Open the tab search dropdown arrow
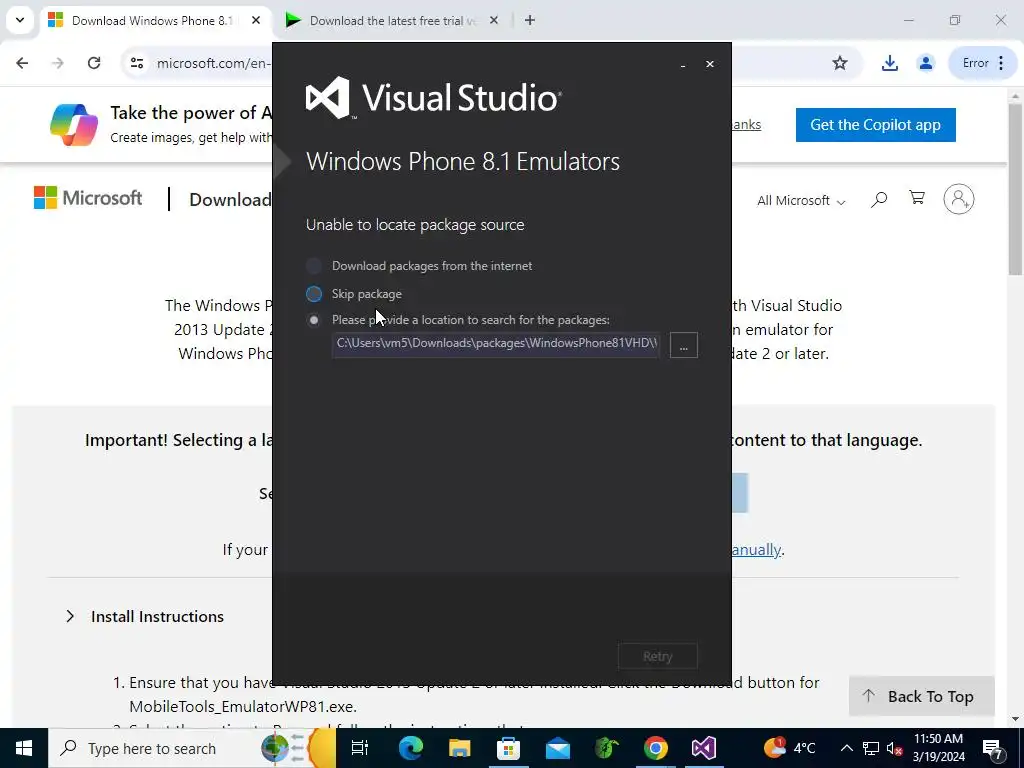 coord(20,20)
